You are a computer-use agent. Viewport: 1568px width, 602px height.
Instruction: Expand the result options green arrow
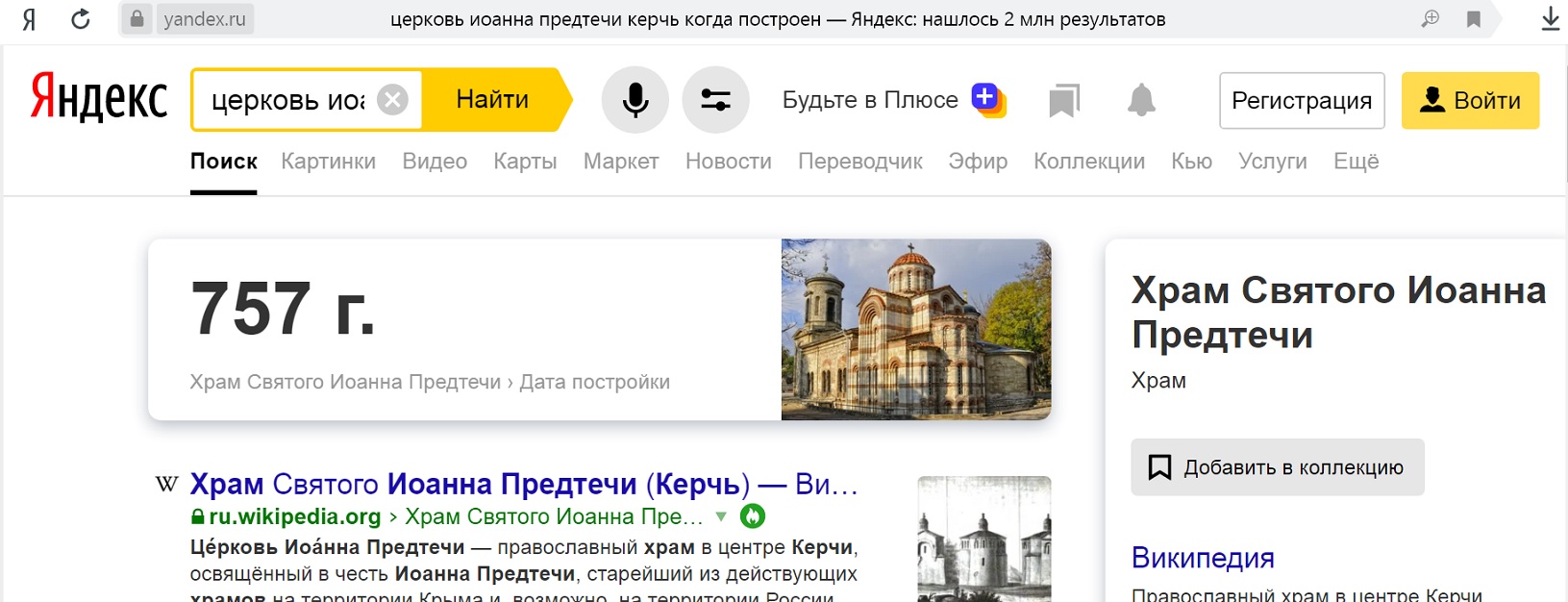coord(721,517)
